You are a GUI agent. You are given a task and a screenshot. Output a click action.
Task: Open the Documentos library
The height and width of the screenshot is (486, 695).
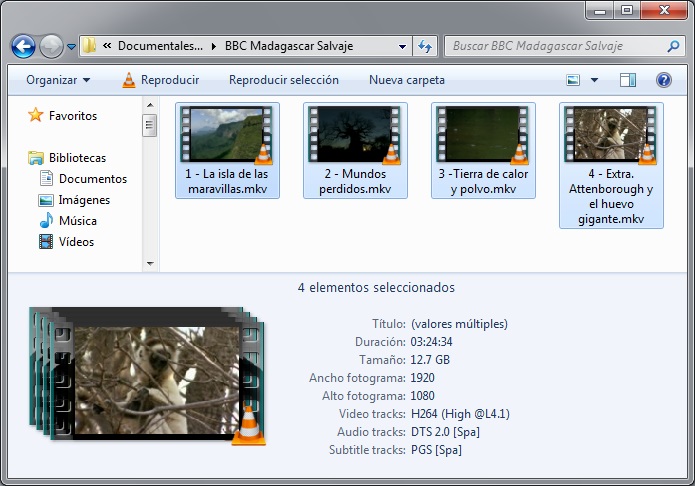[x=93, y=179]
